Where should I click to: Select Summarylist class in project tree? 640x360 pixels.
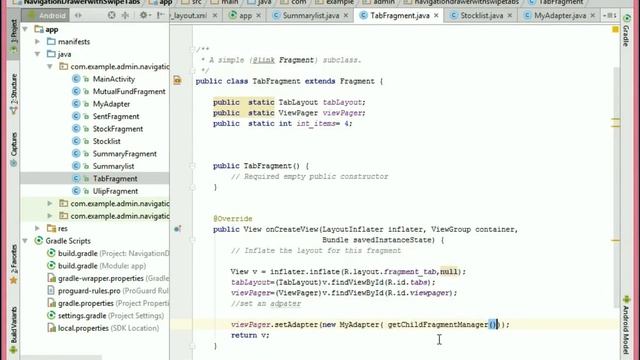(x=113, y=166)
